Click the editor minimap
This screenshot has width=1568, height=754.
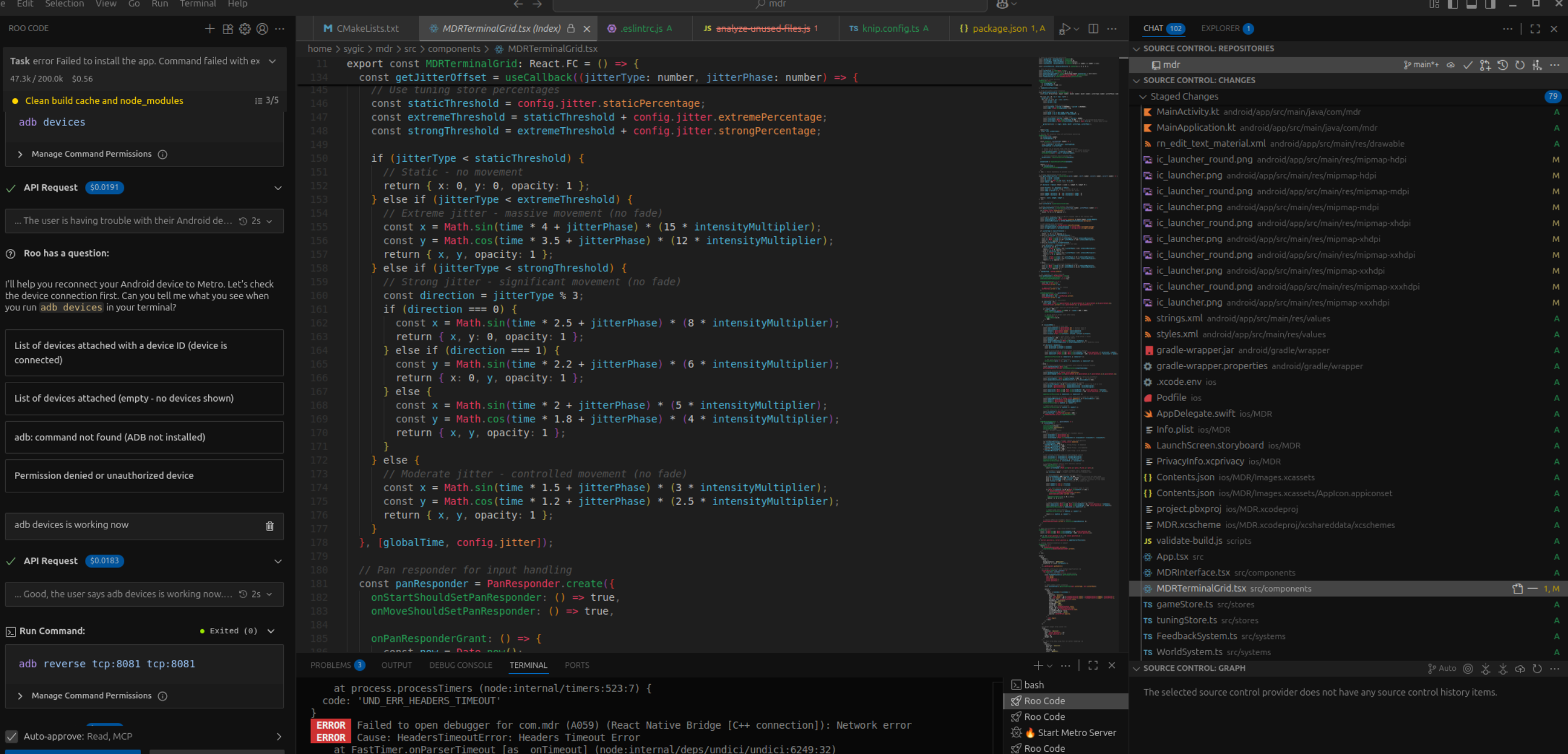(1077, 354)
